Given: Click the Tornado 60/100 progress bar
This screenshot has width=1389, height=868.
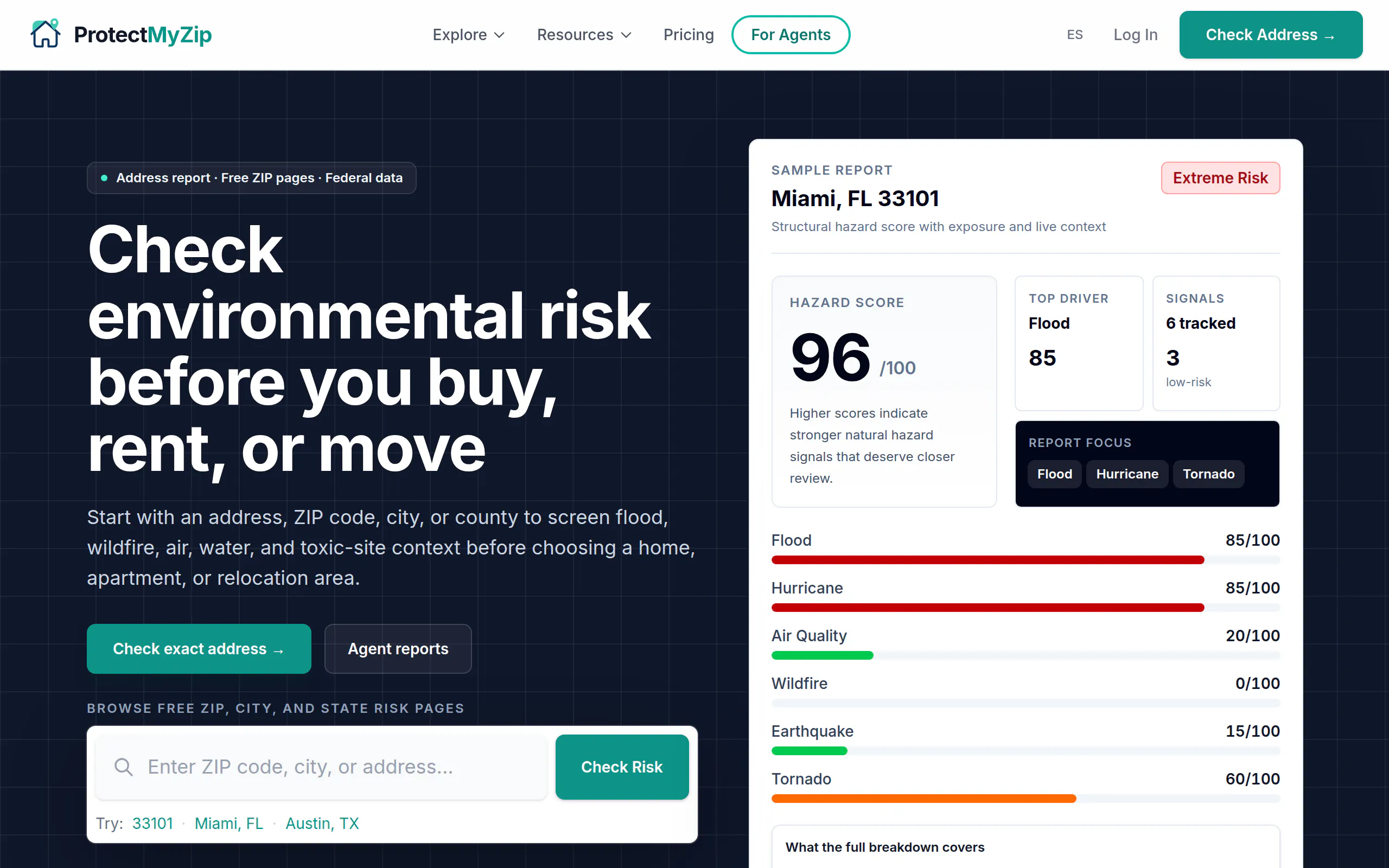Looking at the screenshot, I should (1025, 799).
